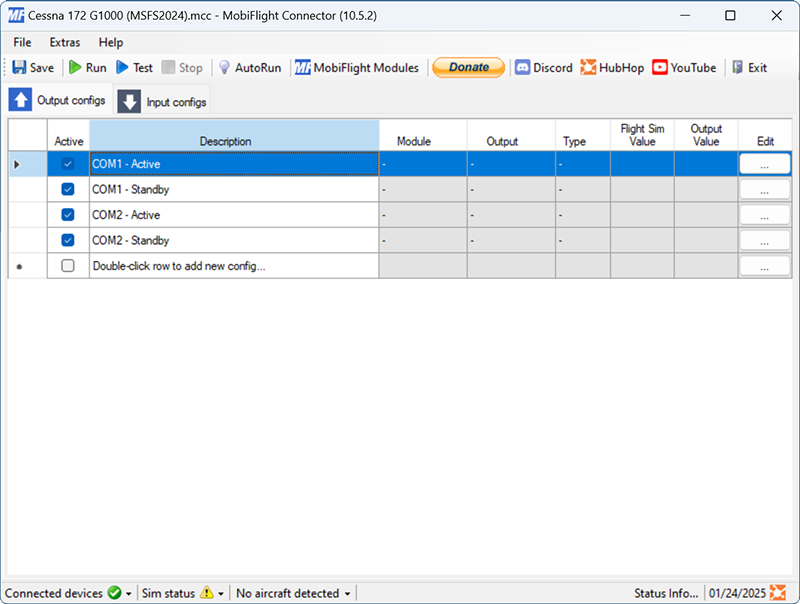Switch to the Input configs tab

(162, 100)
